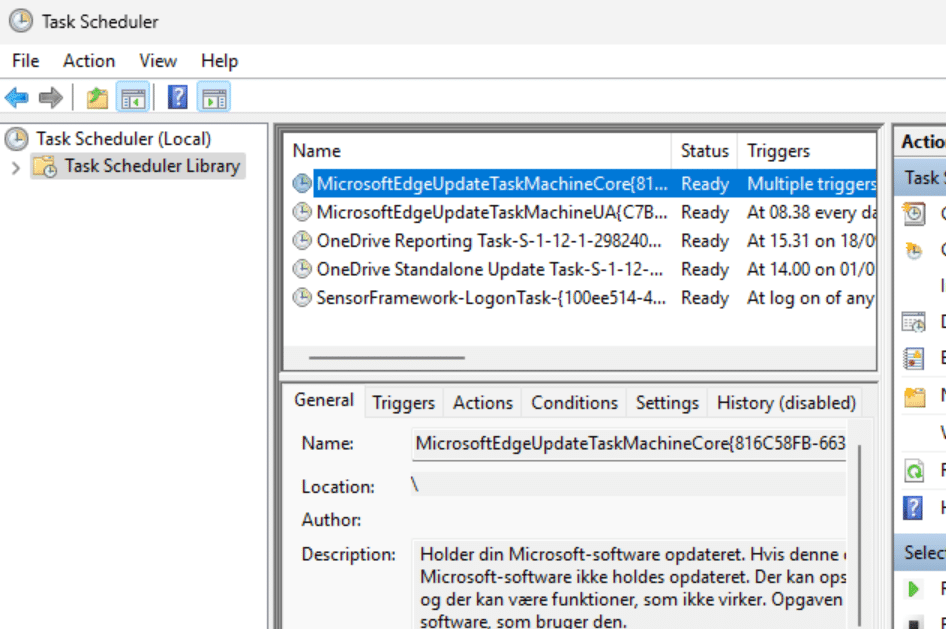The width and height of the screenshot is (946, 629).
Task: Sort tasks by the Triggers column header
Action: pos(807,151)
